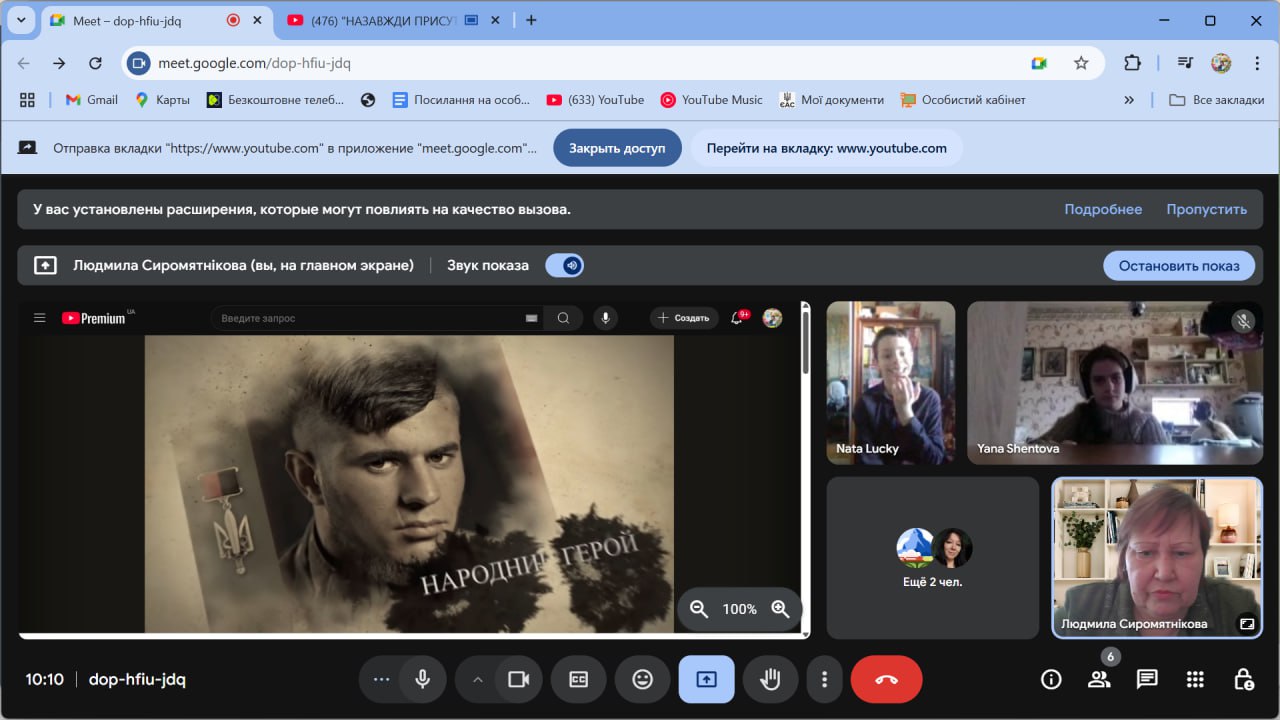Open a new browser tab
The width and height of the screenshot is (1280, 720).
click(x=531, y=20)
